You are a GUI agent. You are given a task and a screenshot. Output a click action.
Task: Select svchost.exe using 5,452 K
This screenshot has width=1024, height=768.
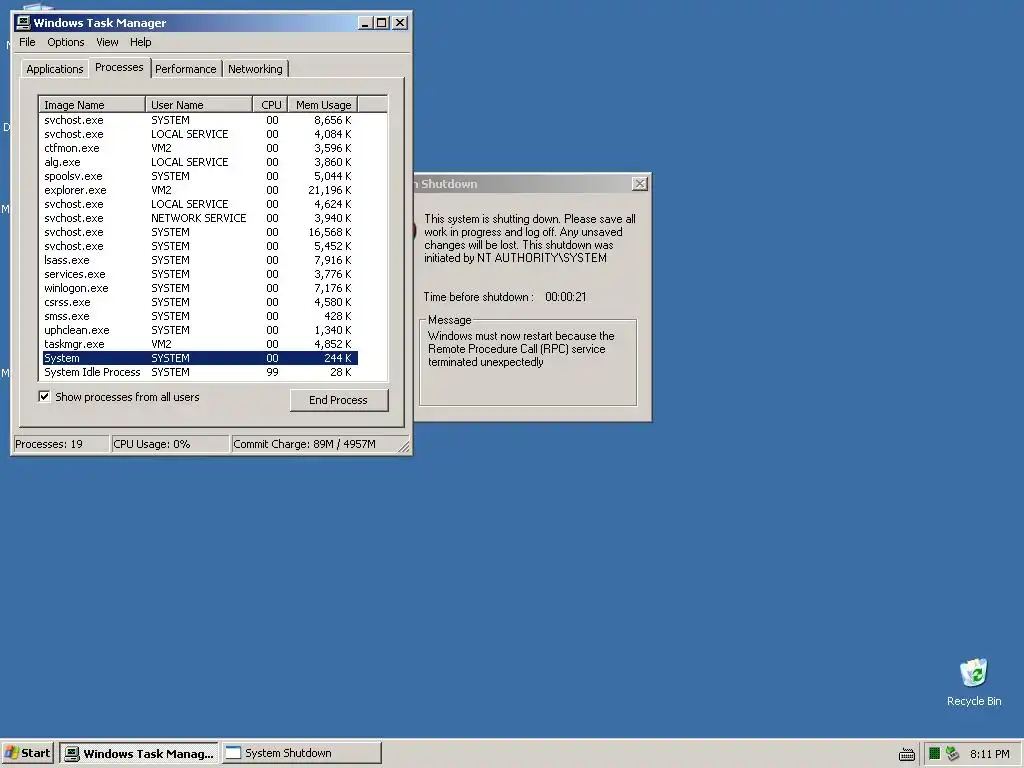200,246
